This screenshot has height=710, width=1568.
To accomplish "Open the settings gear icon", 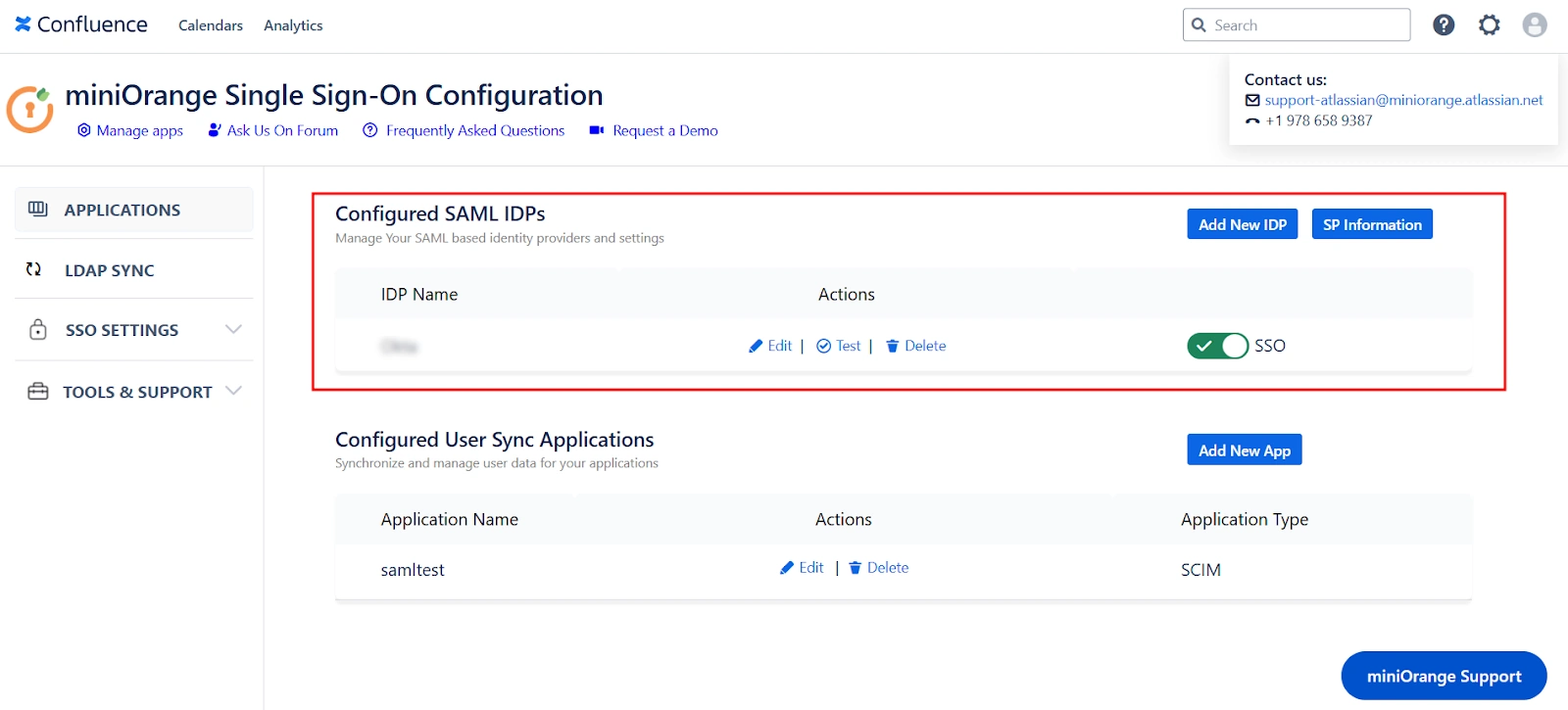I will pyautogui.click(x=1490, y=24).
